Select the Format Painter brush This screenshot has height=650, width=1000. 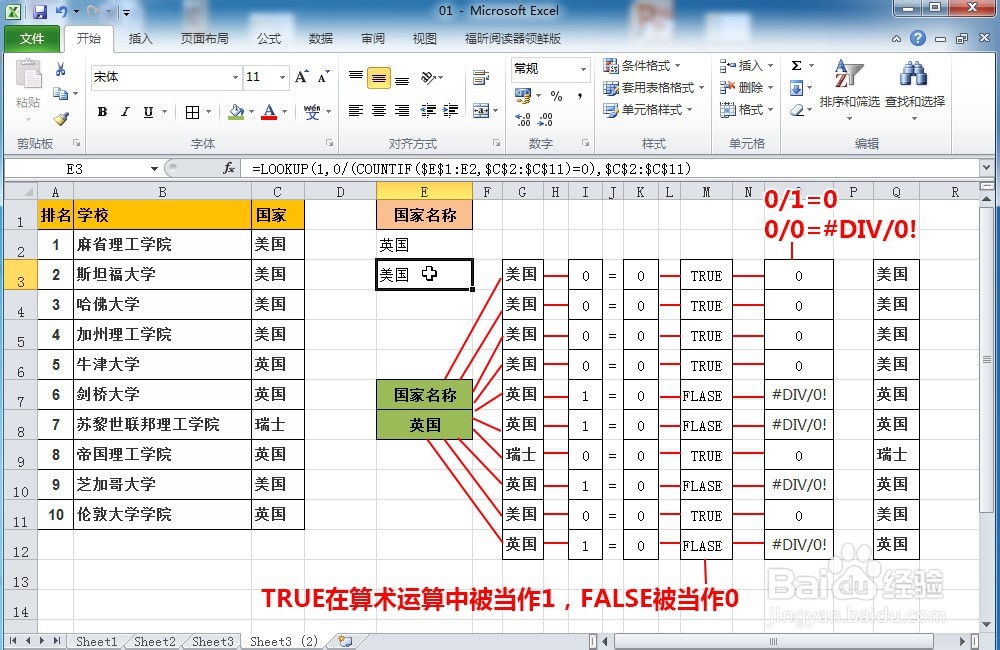[x=61, y=118]
